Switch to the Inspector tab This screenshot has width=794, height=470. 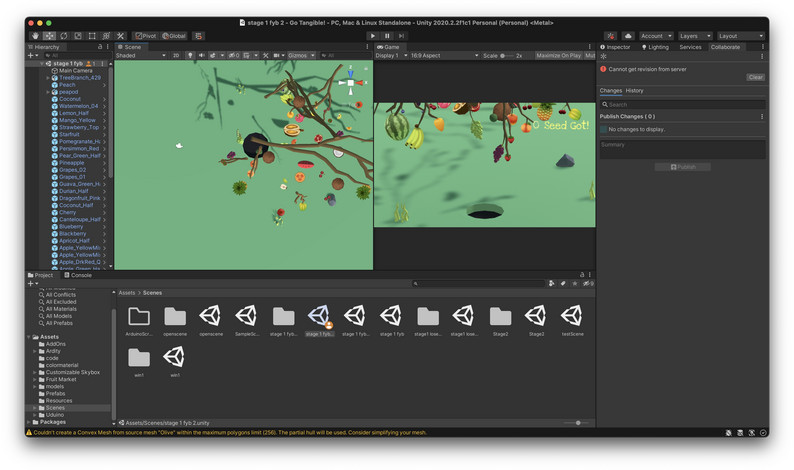[618, 47]
